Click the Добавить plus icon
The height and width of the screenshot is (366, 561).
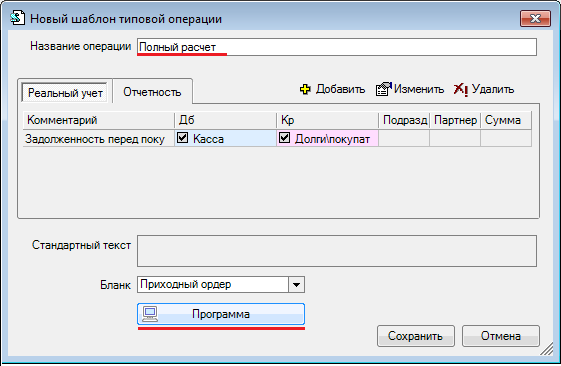tap(305, 89)
